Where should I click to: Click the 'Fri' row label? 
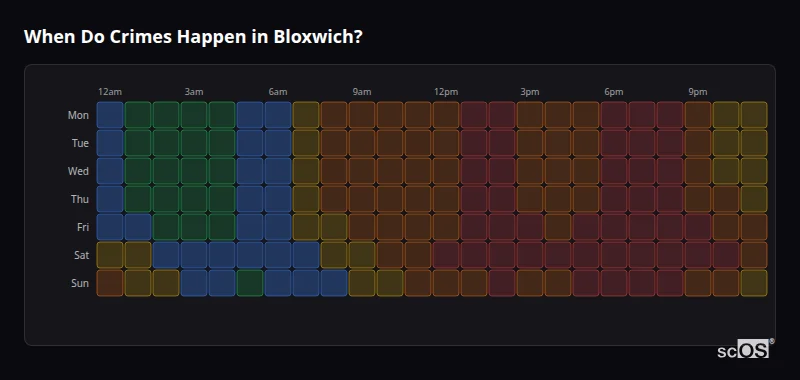pyautogui.click(x=83, y=227)
